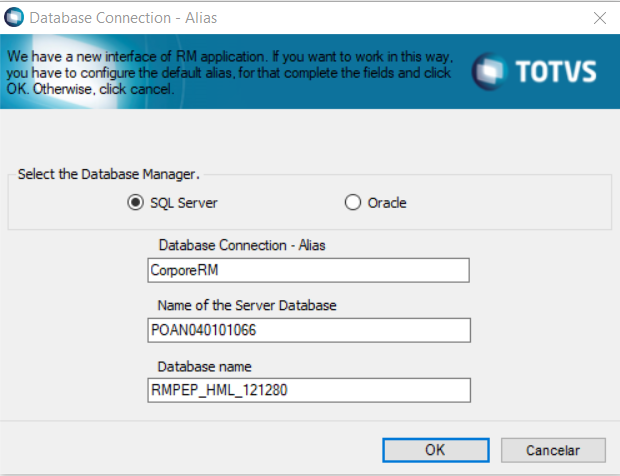Choose the Oracle radio button
Viewport: 620px width, 476px height.
click(352, 202)
